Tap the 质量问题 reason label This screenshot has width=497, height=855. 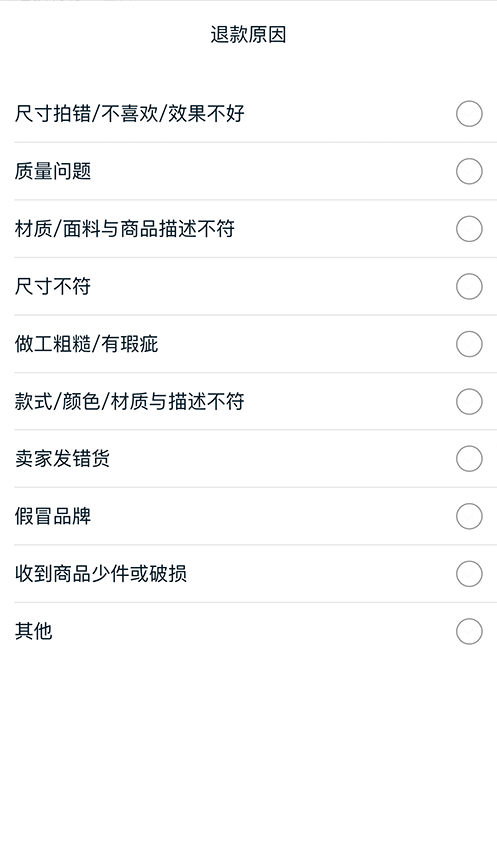click(53, 171)
